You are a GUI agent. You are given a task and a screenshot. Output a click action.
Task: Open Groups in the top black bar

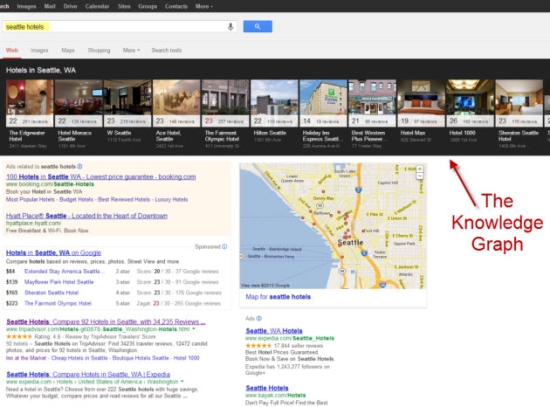click(x=147, y=6)
